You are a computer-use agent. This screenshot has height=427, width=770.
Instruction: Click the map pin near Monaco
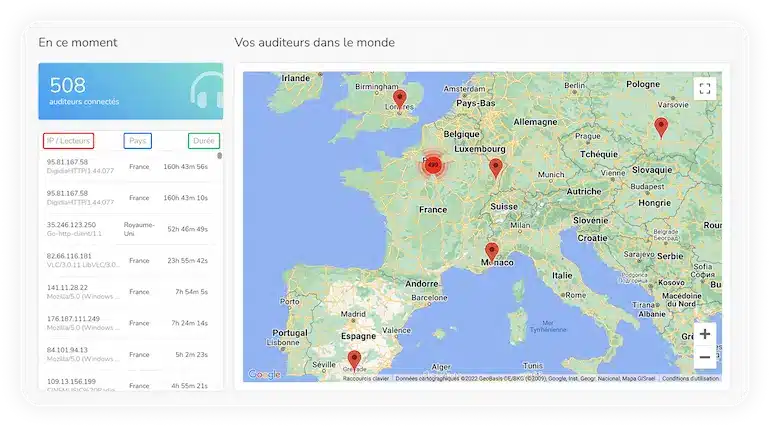[x=492, y=252]
